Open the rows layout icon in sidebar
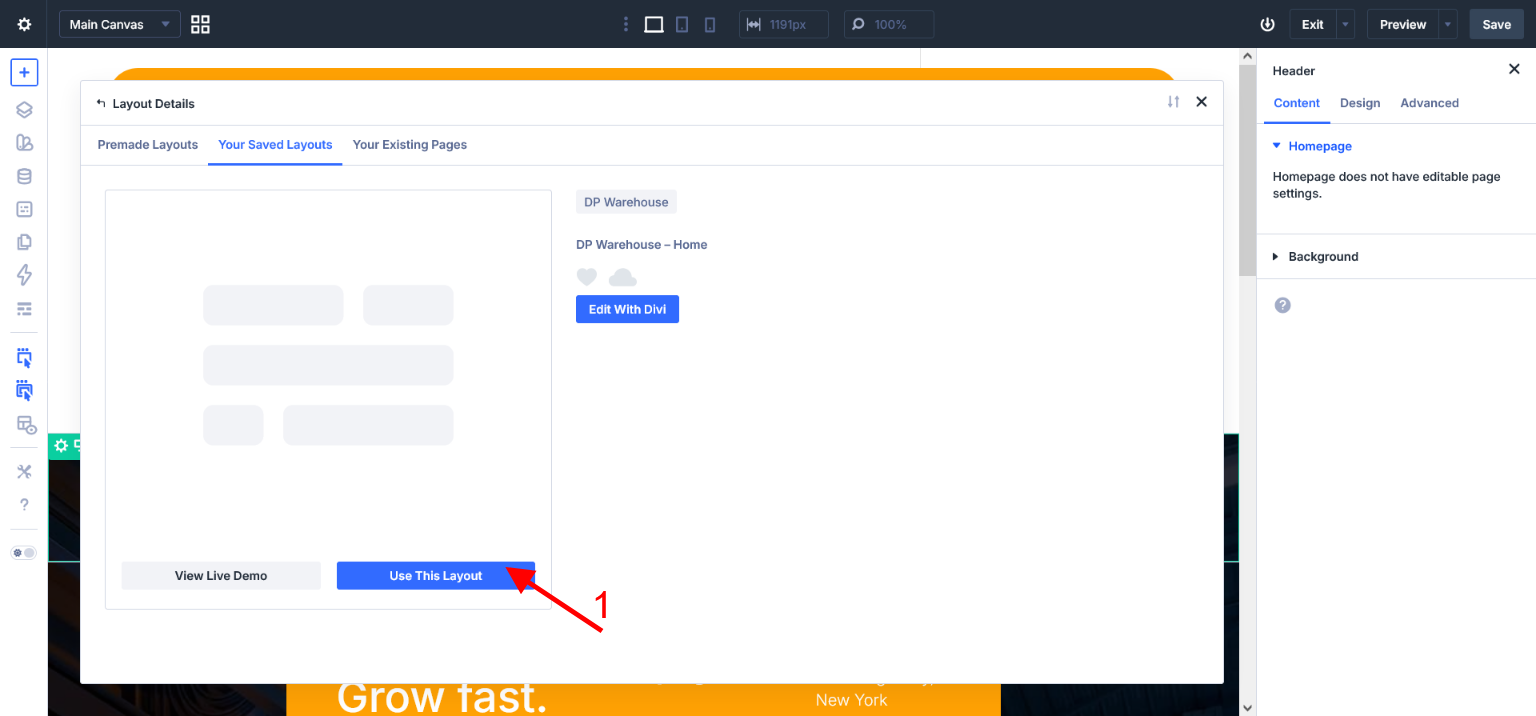Screen dimensions: 1536x716 (x=25, y=308)
